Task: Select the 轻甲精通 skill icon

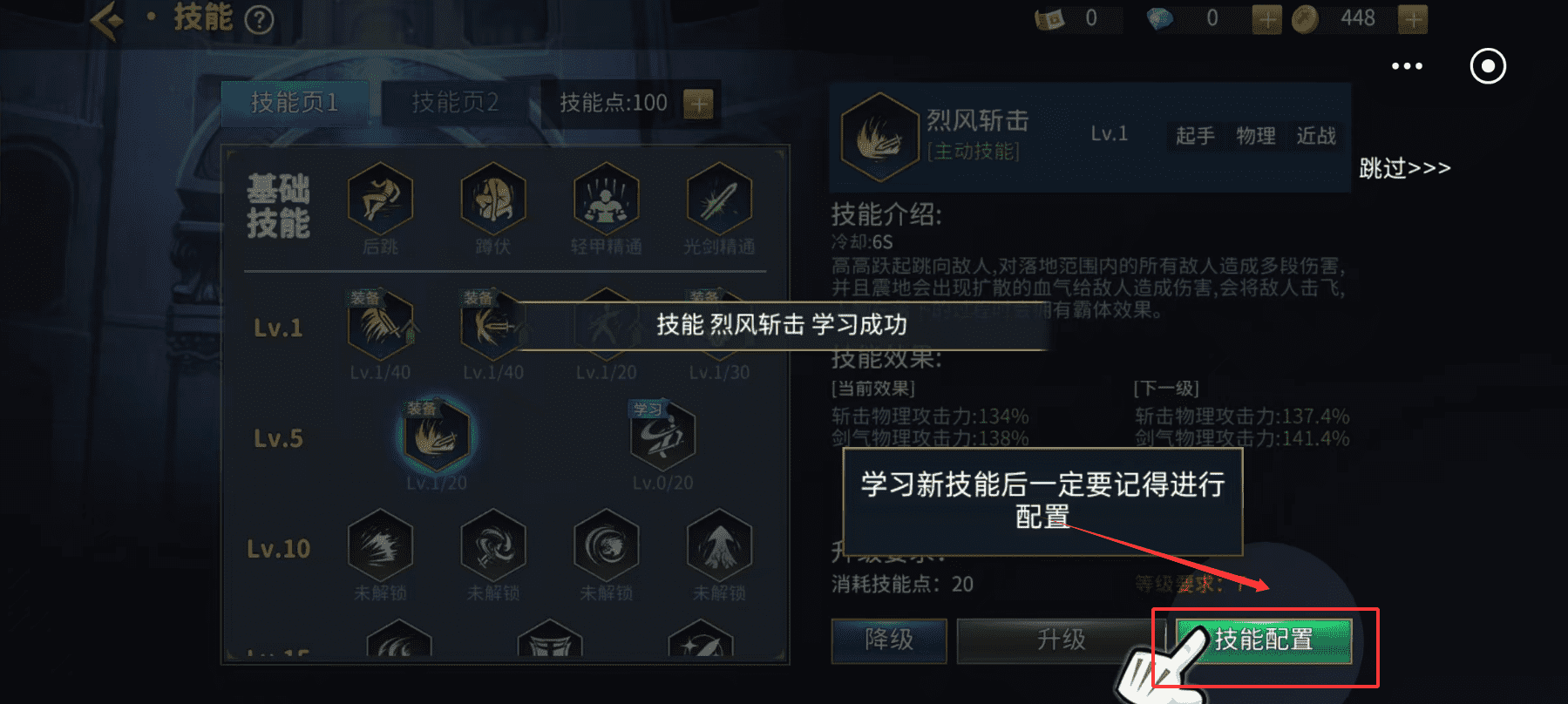Action: pos(607,199)
